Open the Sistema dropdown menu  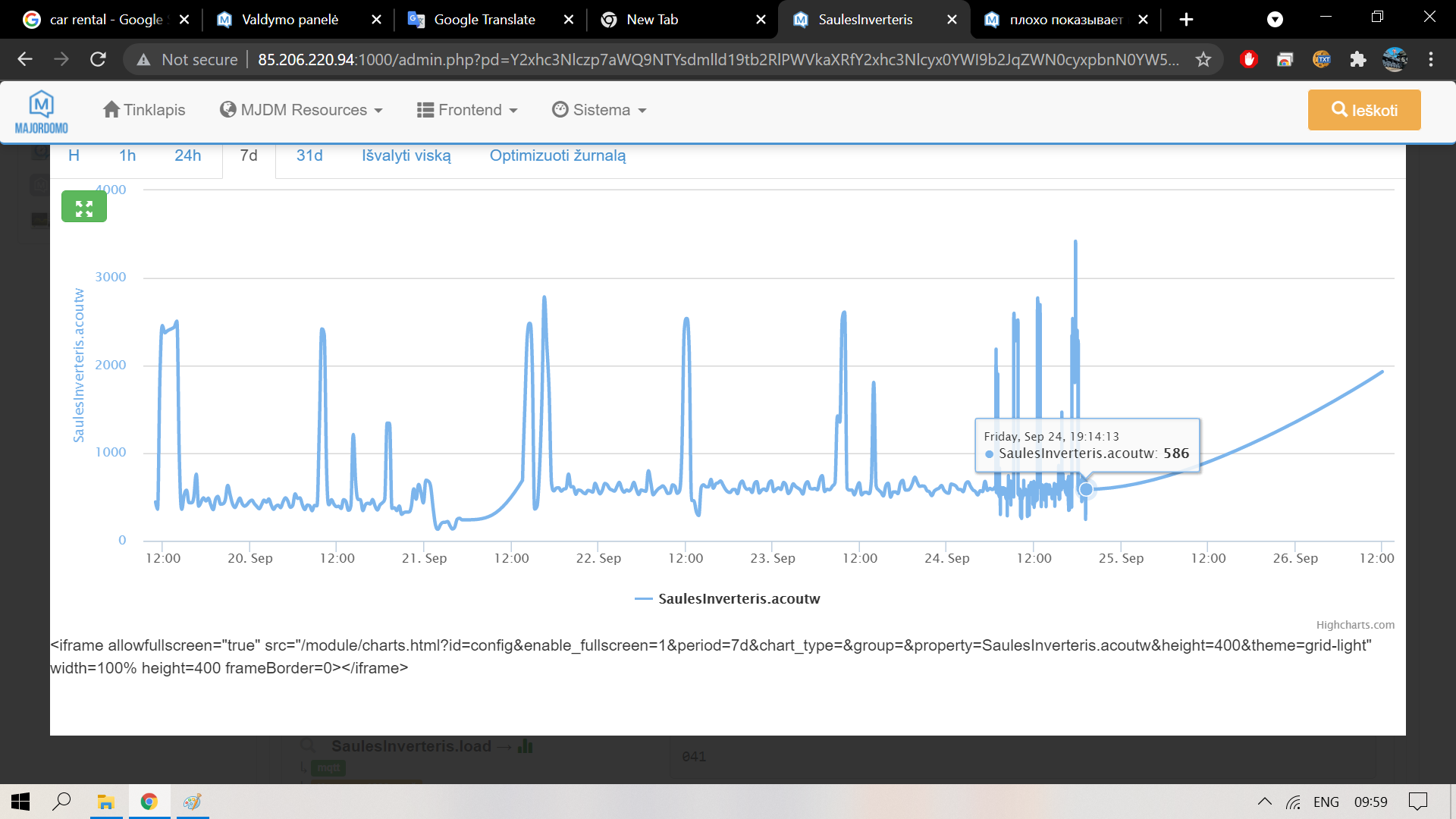click(x=599, y=110)
